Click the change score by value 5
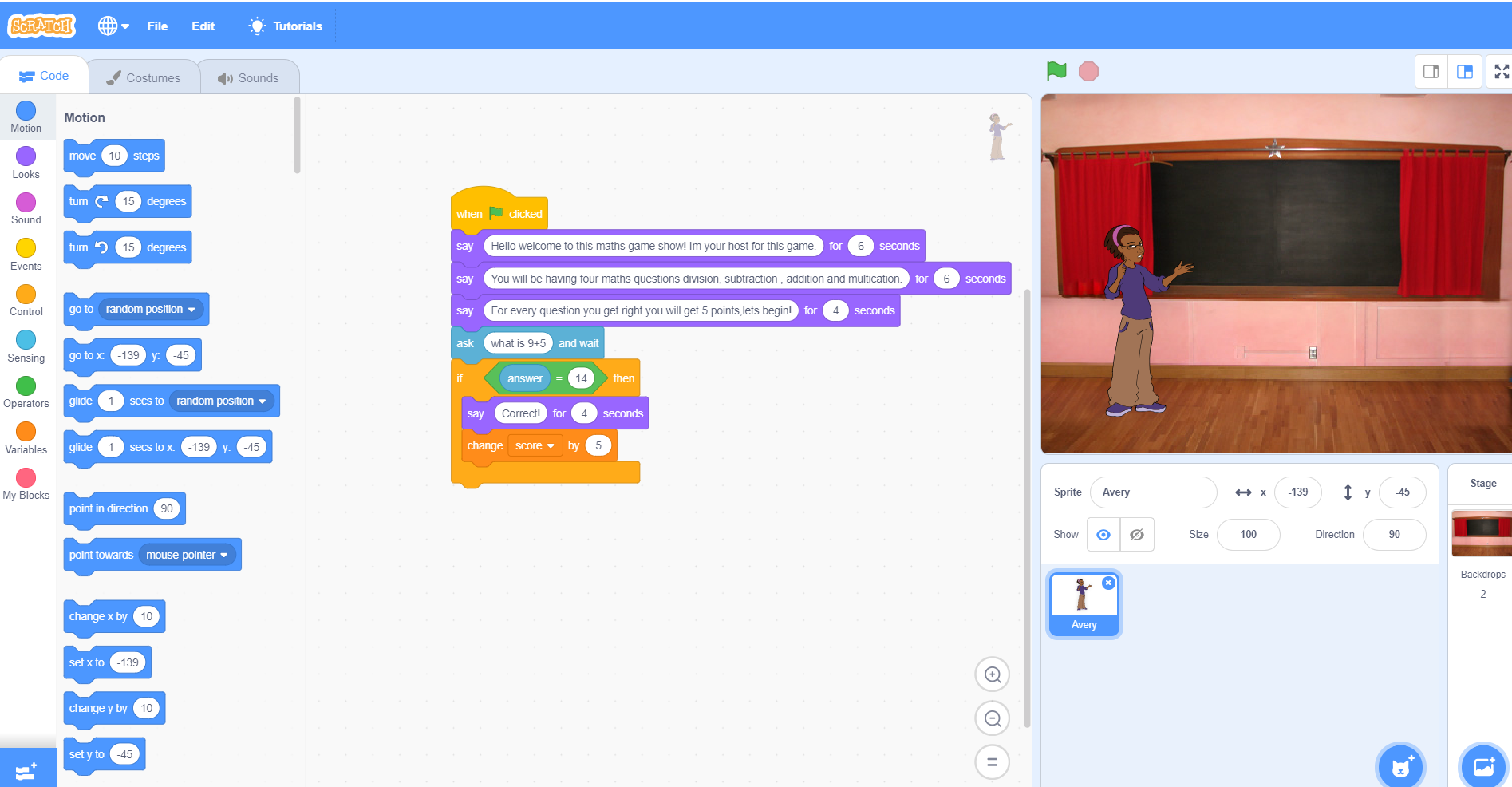The width and height of the screenshot is (1512, 787). pyautogui.click(x=598, y=446)
